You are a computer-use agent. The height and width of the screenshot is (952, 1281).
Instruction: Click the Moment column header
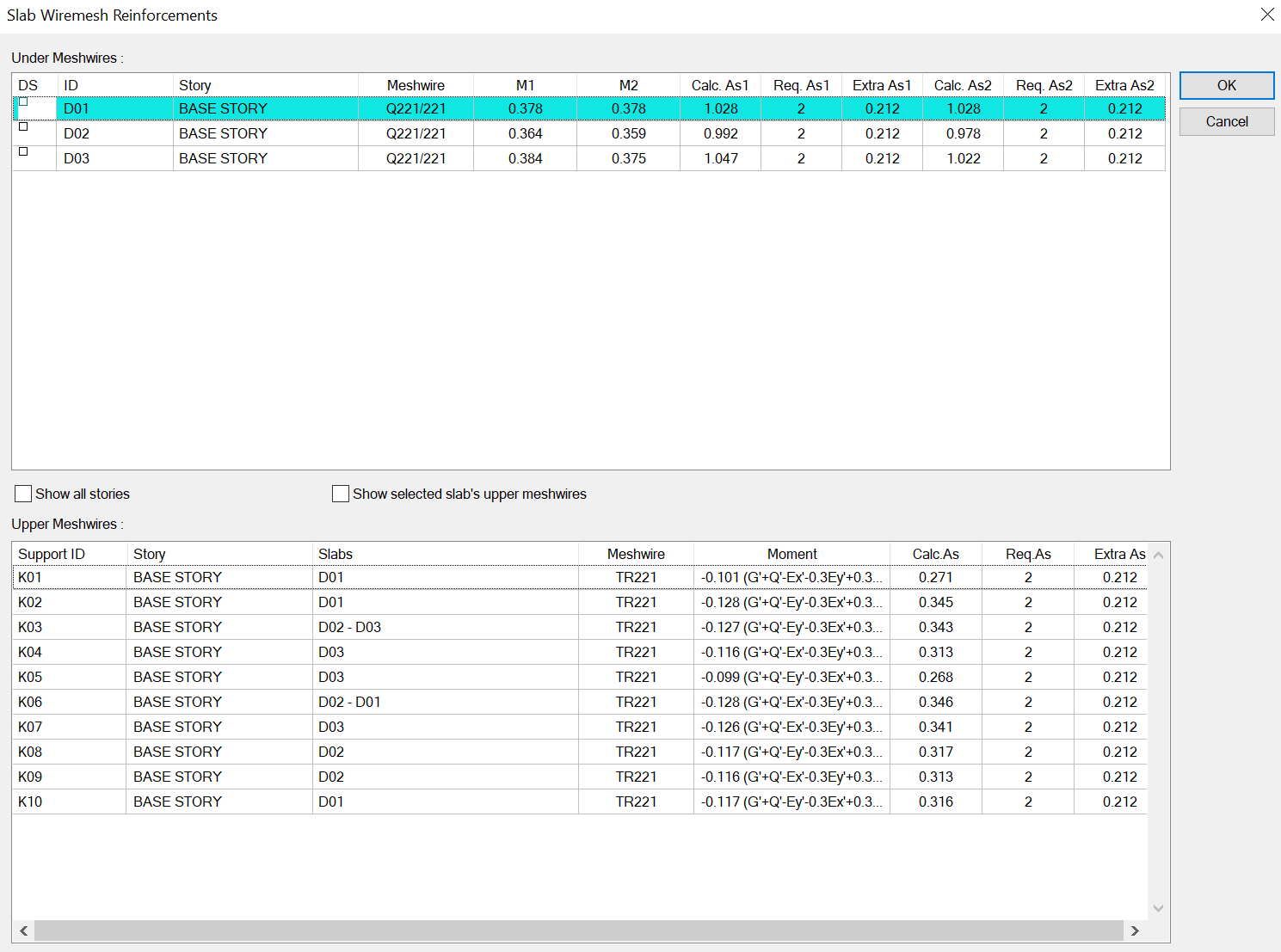[x=791, y=554]
